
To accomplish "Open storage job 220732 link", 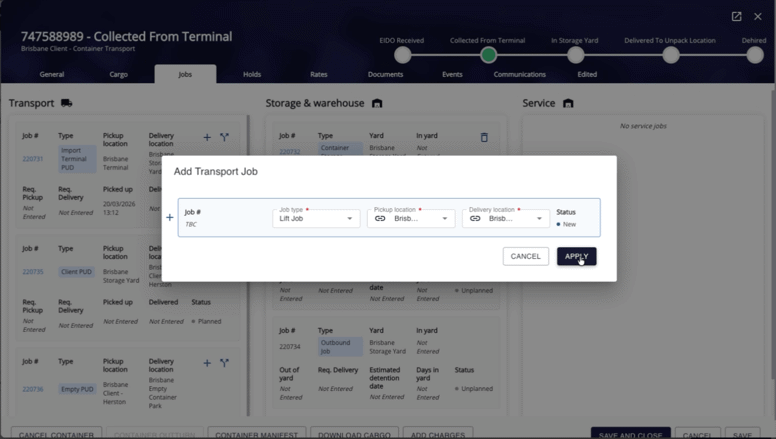I will [x=290, y=151].
